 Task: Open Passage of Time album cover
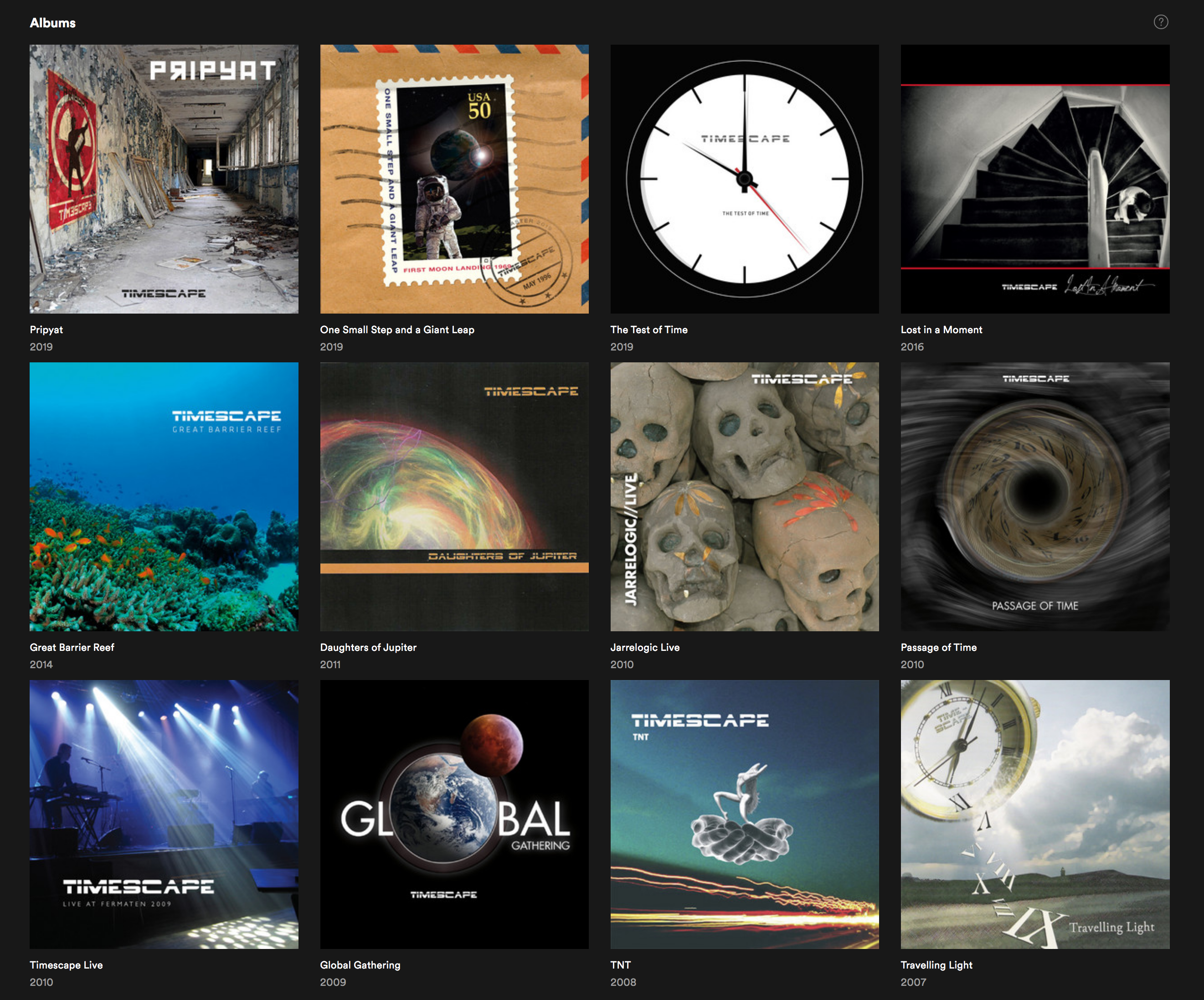click(x=1035, y=496)
